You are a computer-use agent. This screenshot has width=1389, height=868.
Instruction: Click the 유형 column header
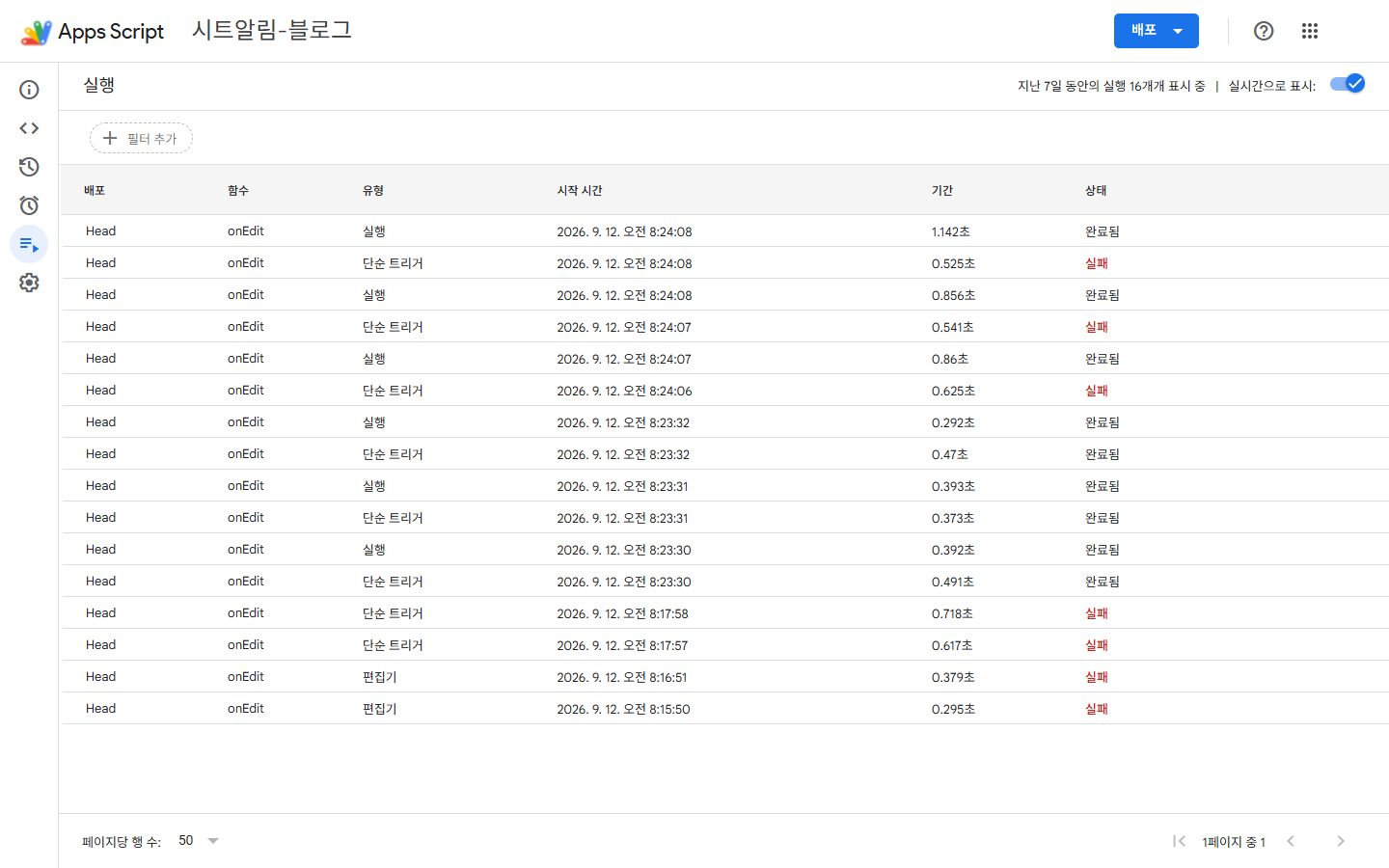click(373, 191)
